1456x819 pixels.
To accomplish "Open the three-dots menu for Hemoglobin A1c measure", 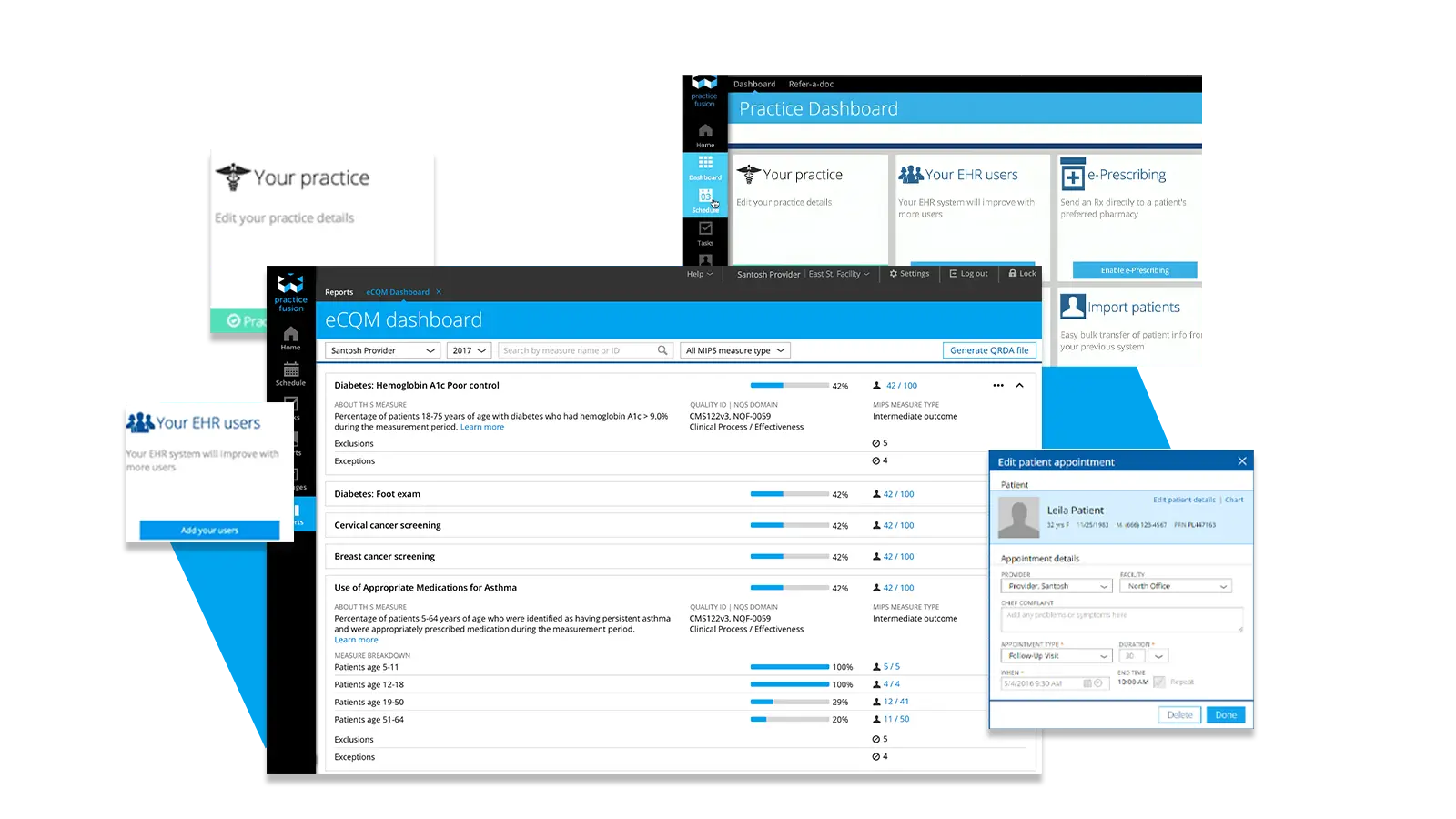I will [x=998, y=386].
